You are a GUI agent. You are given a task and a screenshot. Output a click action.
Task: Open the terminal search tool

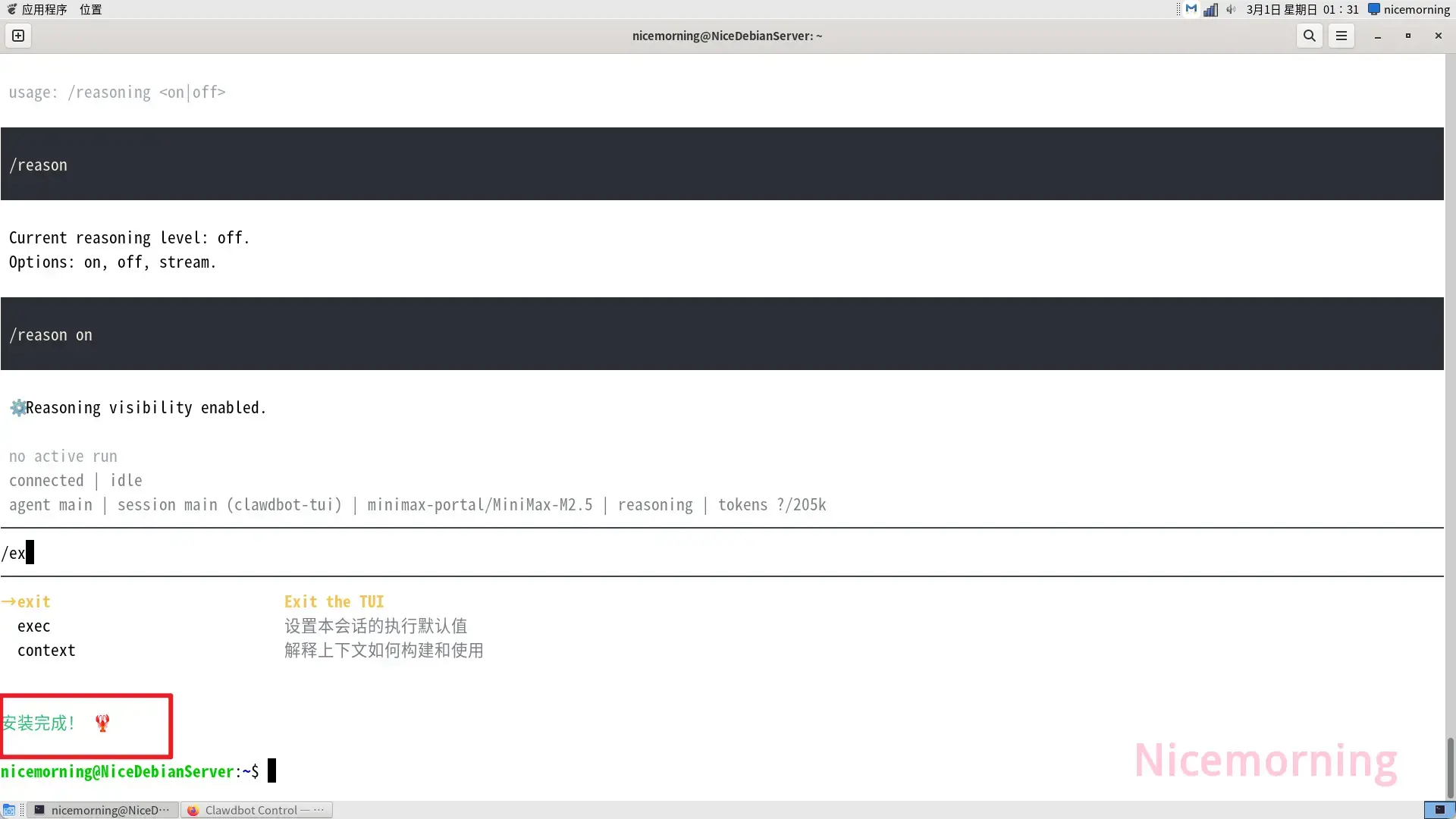click(x=1309, y=36)
